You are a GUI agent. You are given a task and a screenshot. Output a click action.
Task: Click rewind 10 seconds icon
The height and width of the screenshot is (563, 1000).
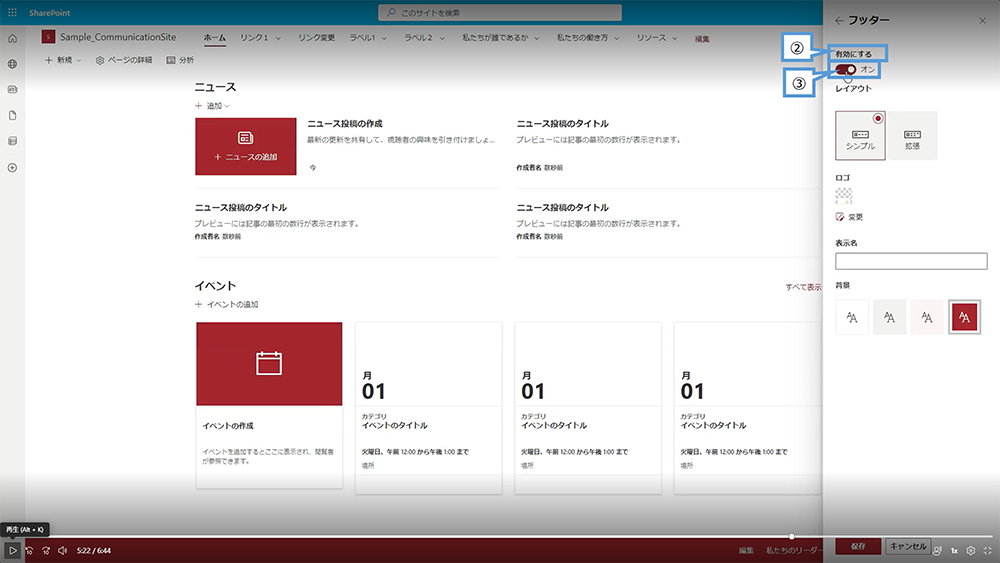[x=29, y=550]
